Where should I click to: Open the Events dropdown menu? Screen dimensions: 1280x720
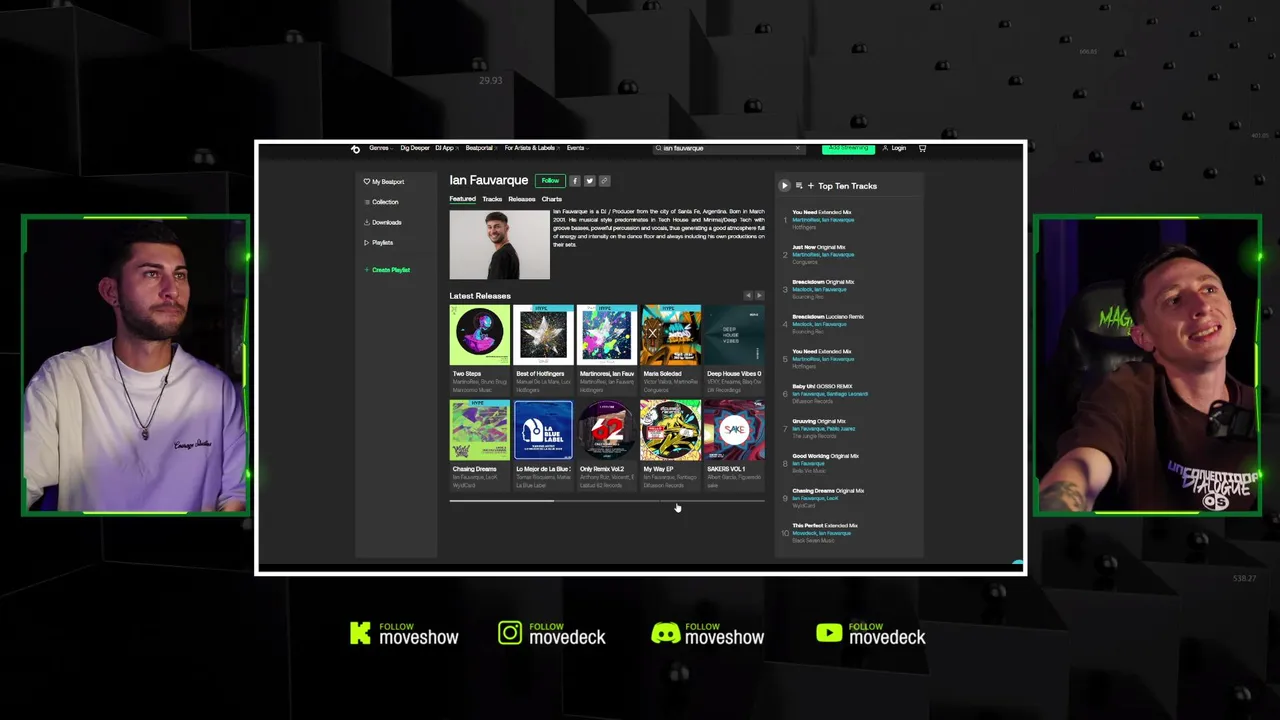tap(577, 148)
